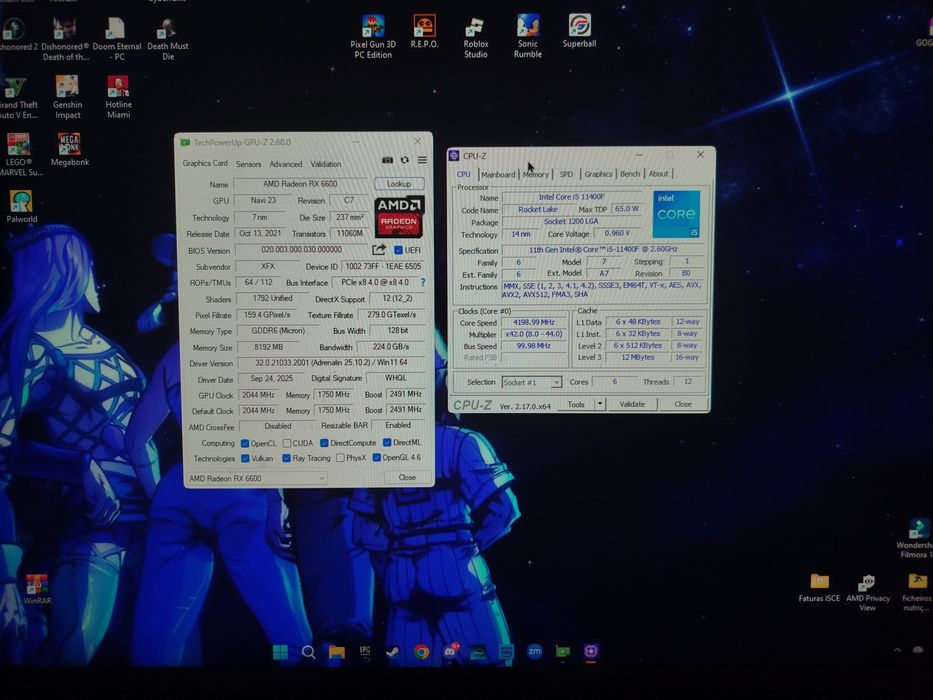Click the Bus Interface question mark
933x700 pixels.
(423, 282)
